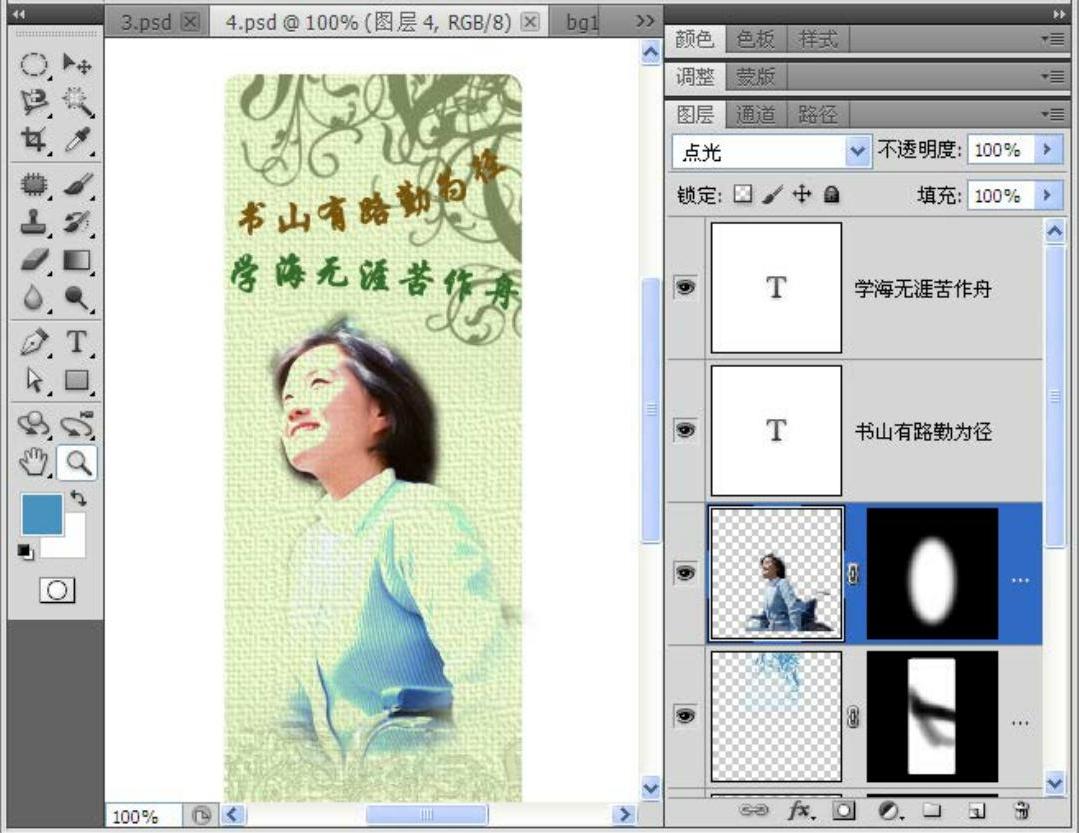Select the Pen tool
Image resolution: width=1079 pixels, height=833 pixels.
34,342
